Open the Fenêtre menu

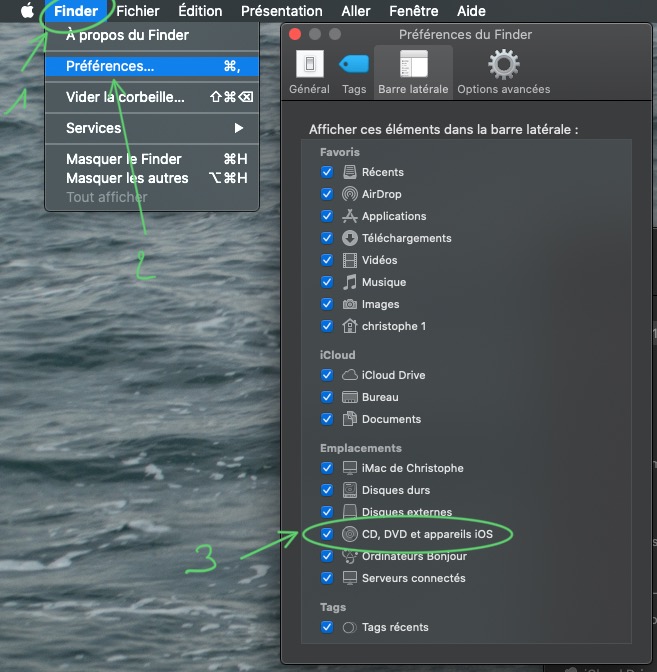pos(414,11)
